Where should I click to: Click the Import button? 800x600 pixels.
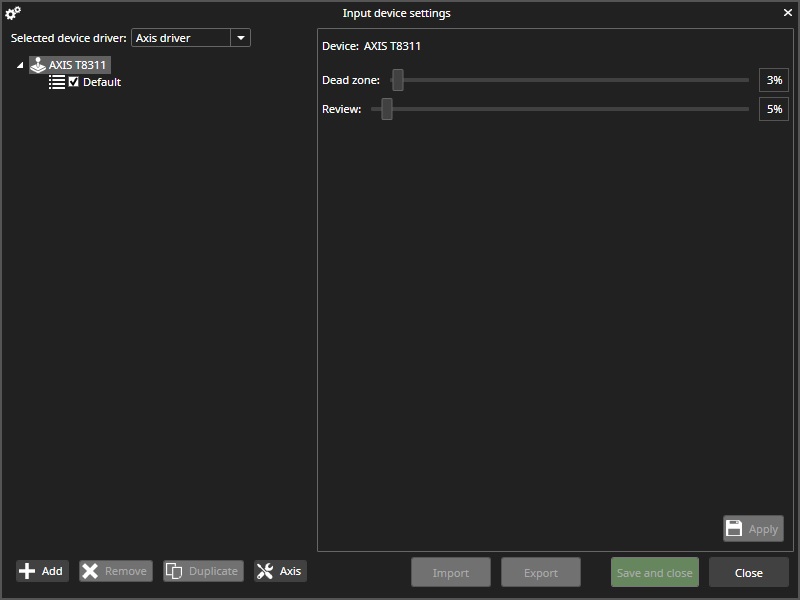[451, 572]
